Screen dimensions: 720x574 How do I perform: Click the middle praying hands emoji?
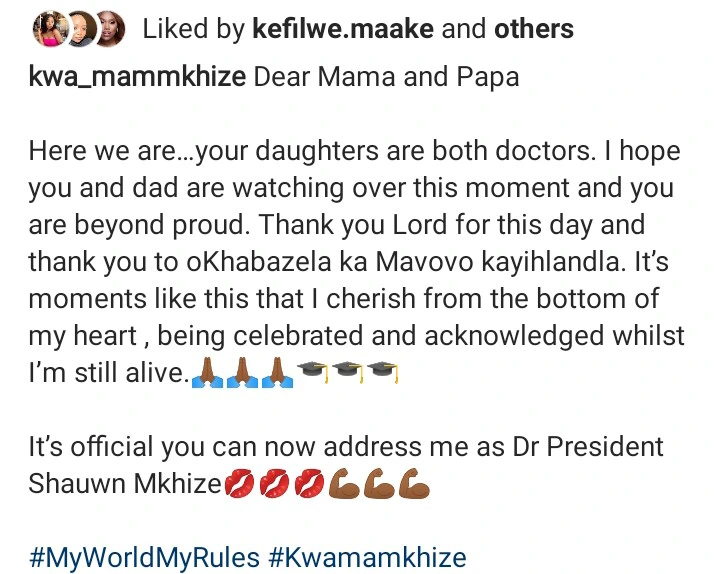coord(242,372)
